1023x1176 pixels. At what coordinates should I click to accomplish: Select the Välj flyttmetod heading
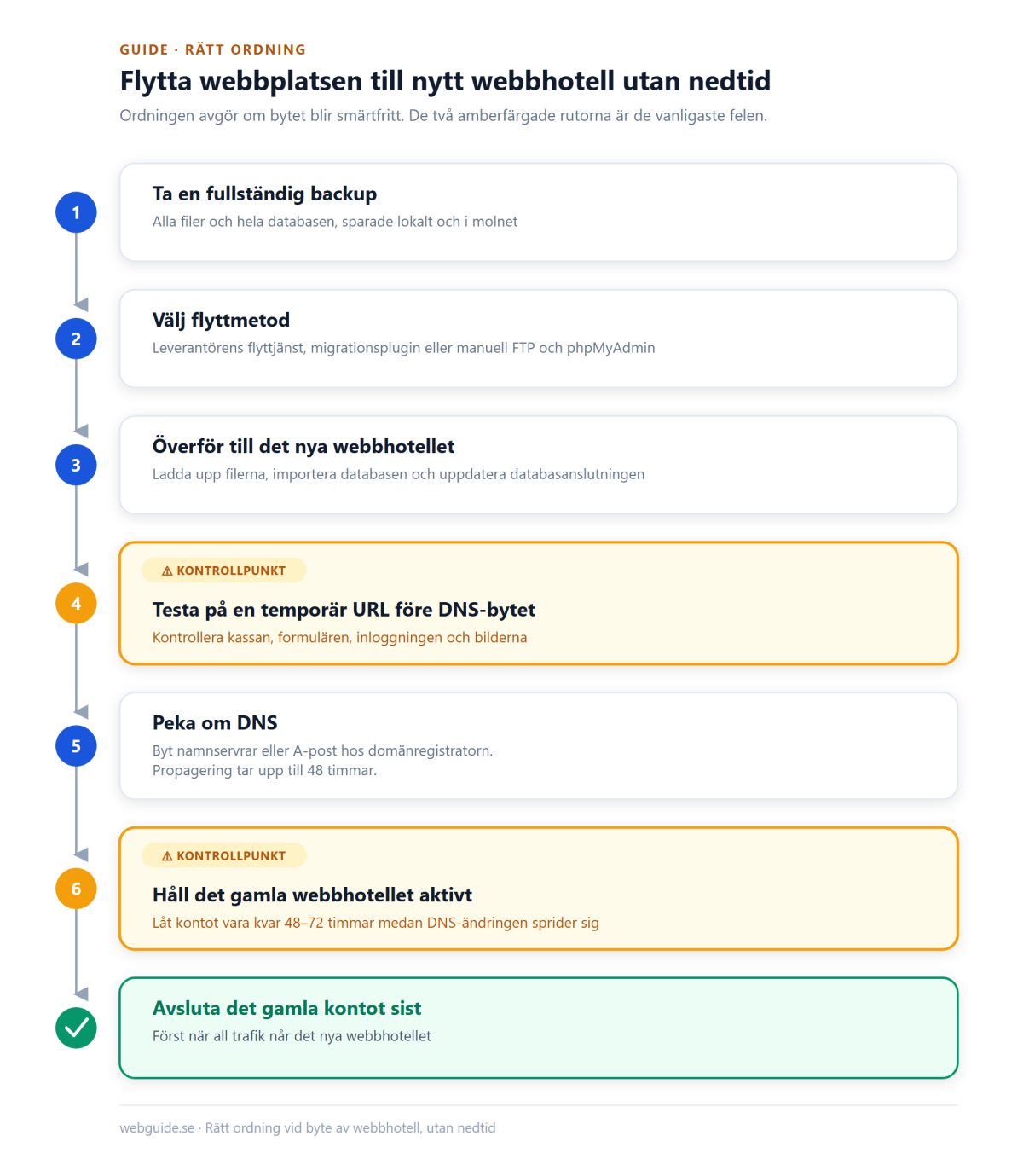tap(221, 320)
